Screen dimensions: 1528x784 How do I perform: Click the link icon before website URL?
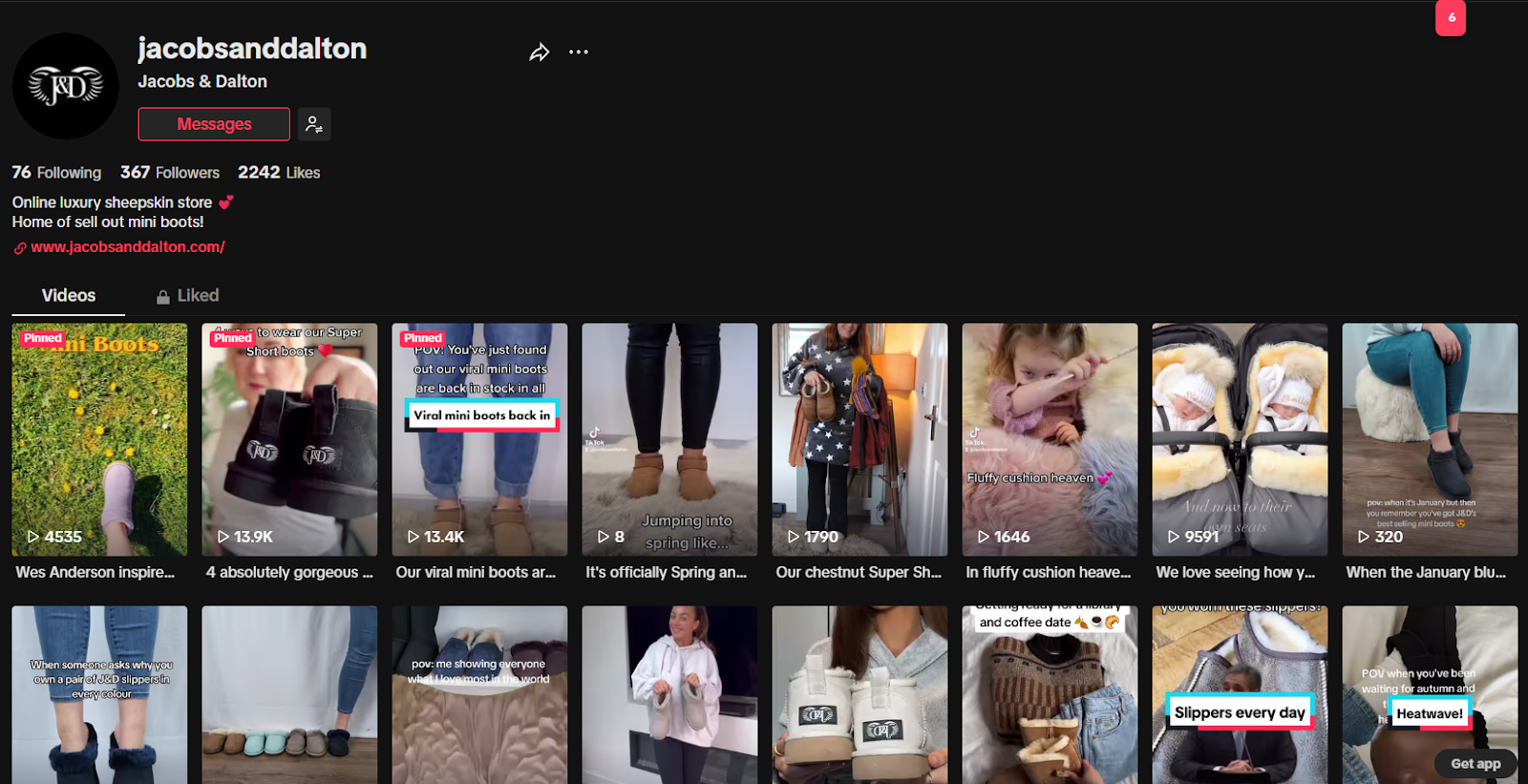tap(20, 248)
